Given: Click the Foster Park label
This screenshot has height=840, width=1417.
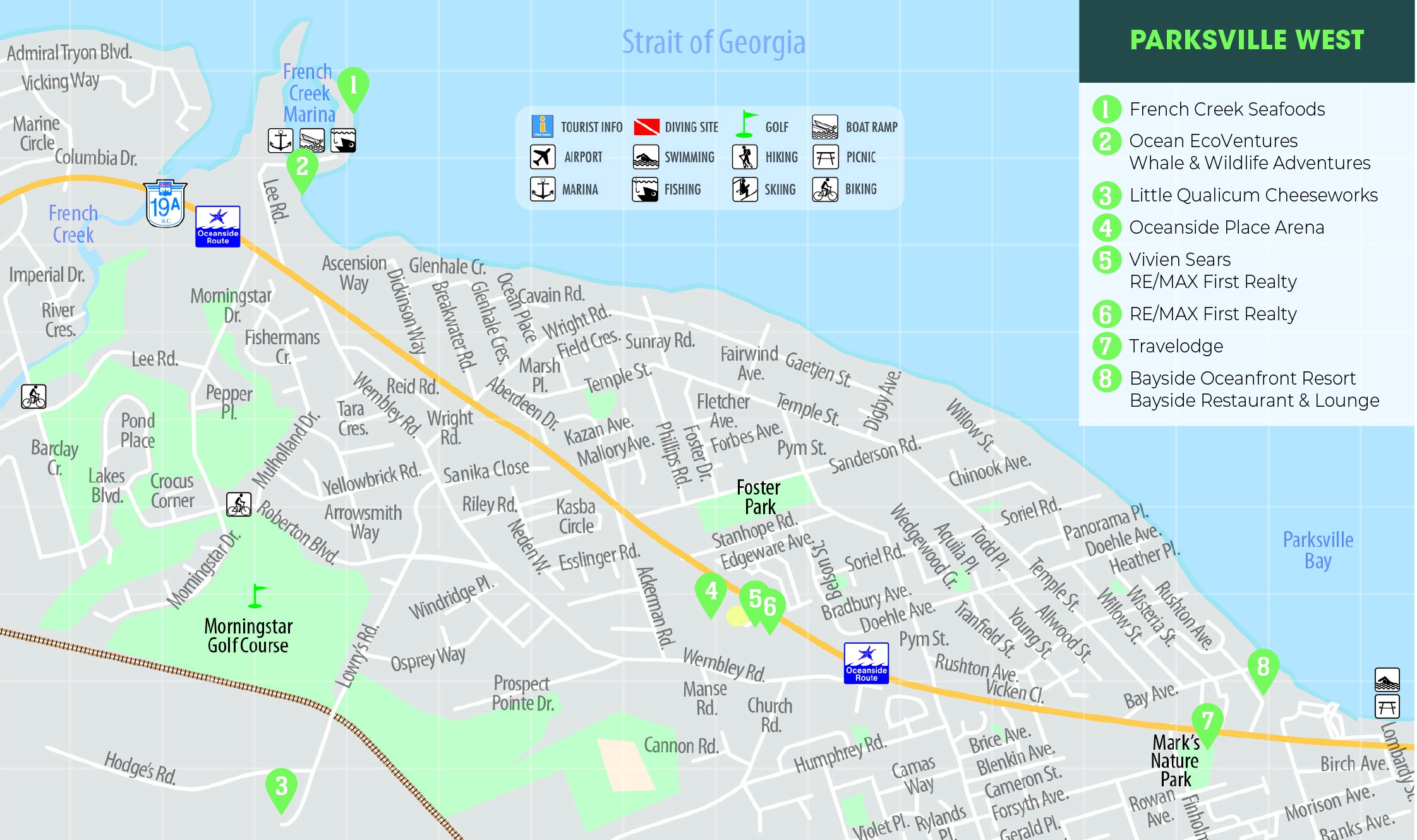Looking at the screenshot, I should point(759,497).
